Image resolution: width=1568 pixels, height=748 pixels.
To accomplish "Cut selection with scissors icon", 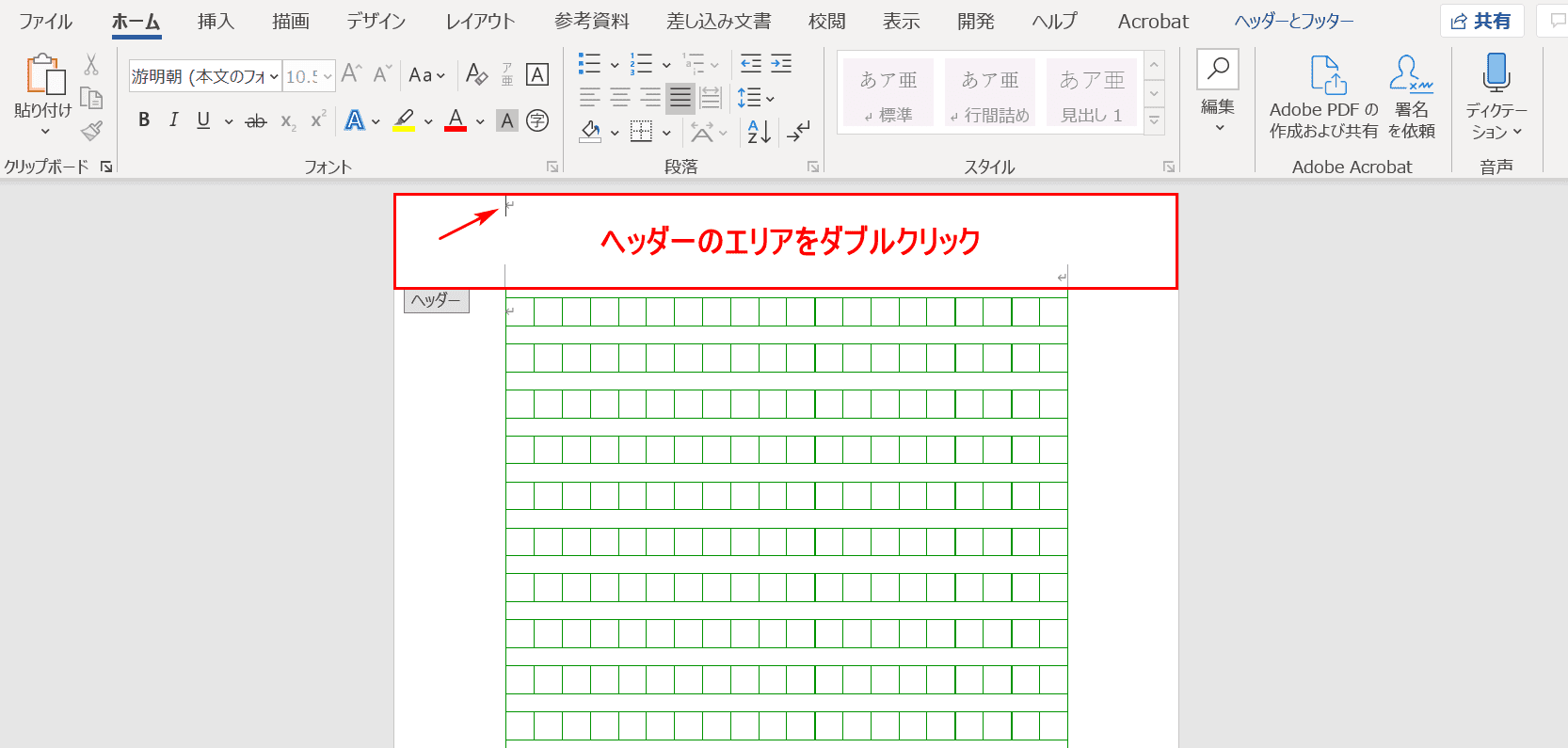I will pyautogui.click(x=91, y=64).
